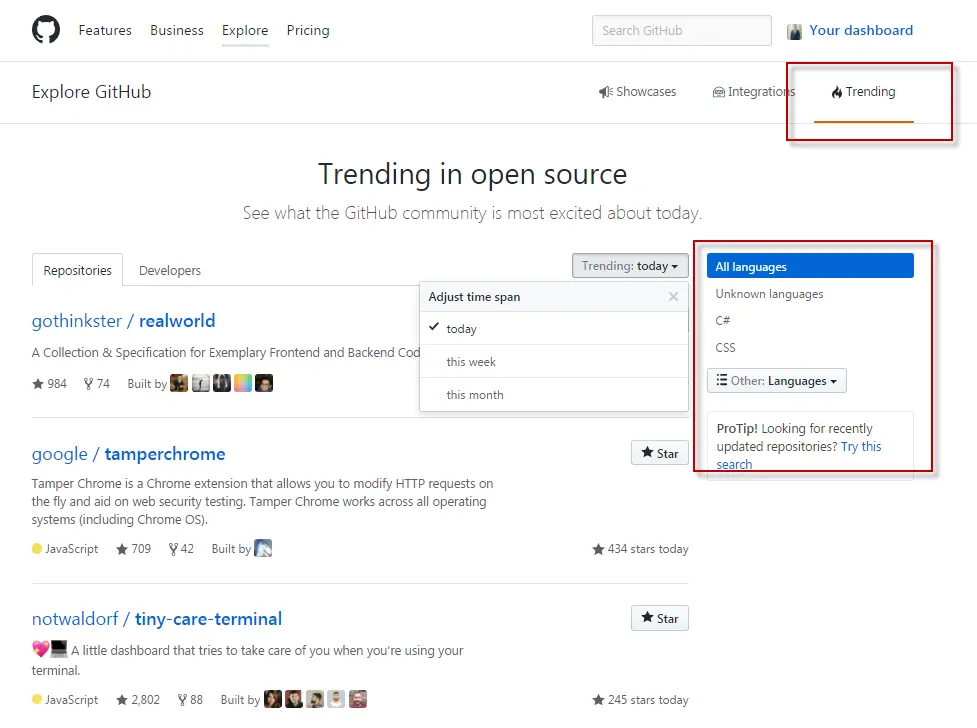977x728 pixels.
Task: Open the tamperchrome repository
Action: click(165, 454)
